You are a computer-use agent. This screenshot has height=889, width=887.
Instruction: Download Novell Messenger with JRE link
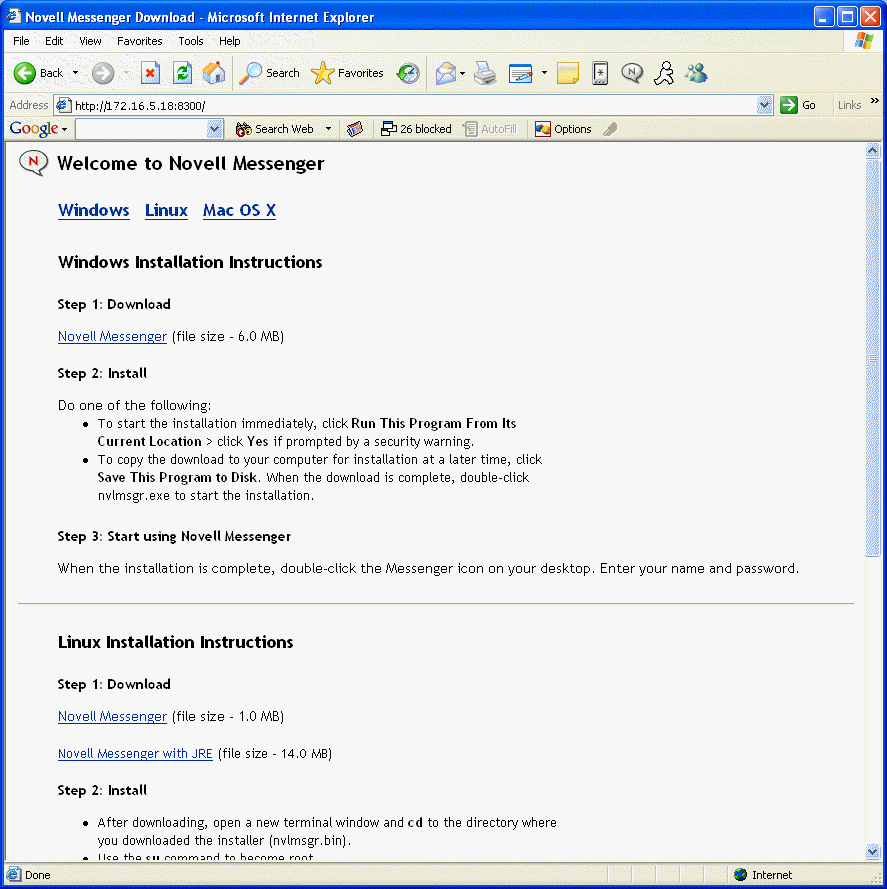(135, 753)
